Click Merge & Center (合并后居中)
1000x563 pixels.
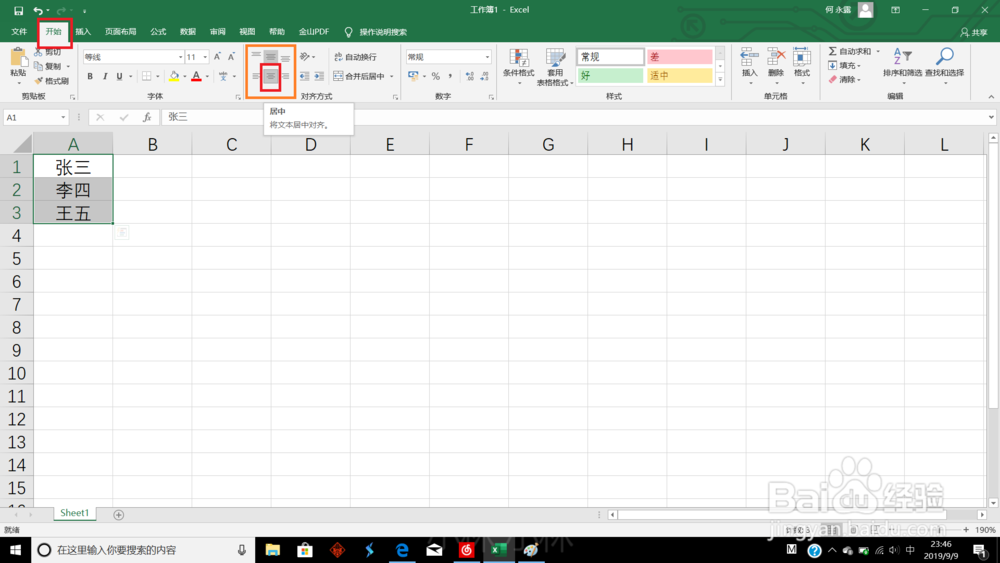(359, 77)
